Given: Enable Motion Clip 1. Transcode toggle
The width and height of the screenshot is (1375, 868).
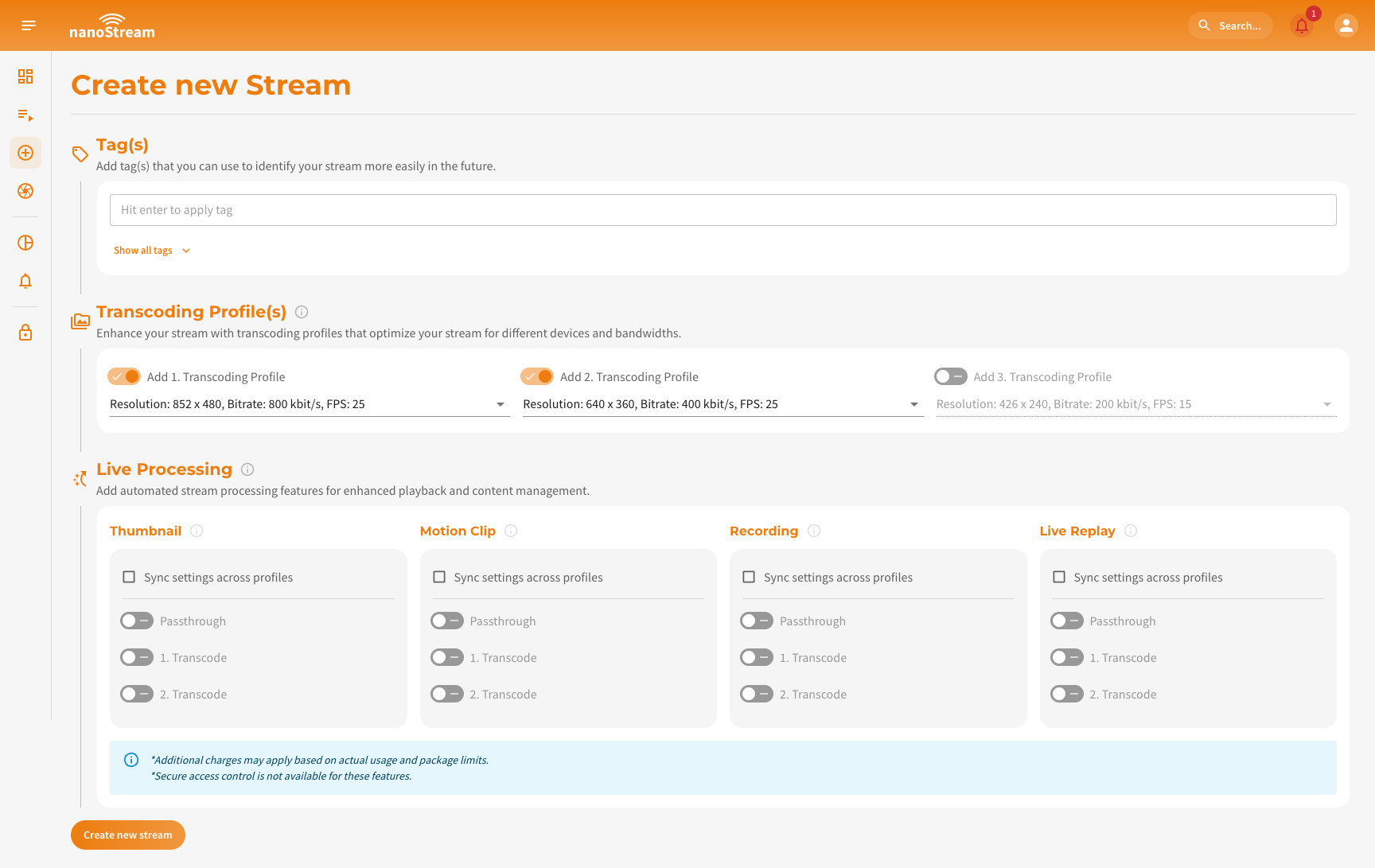Looking at the screenshot, I should (x=447, y=657).
